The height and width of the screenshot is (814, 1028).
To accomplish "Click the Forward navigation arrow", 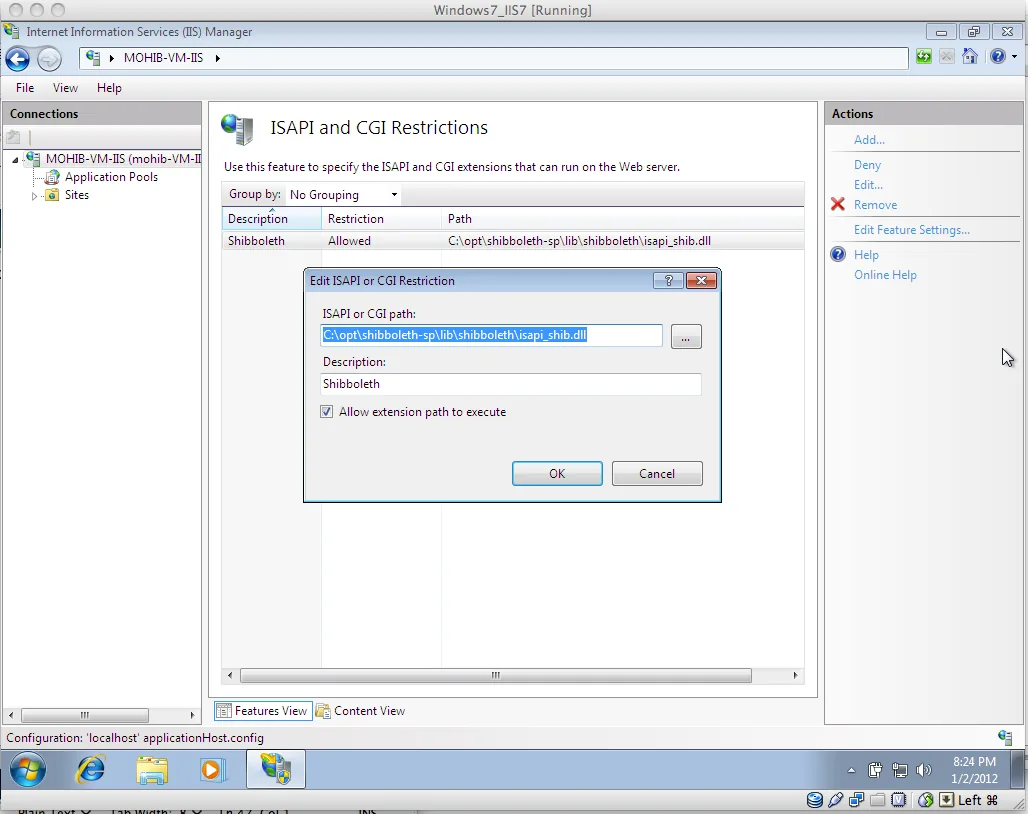I will point(49,59).
